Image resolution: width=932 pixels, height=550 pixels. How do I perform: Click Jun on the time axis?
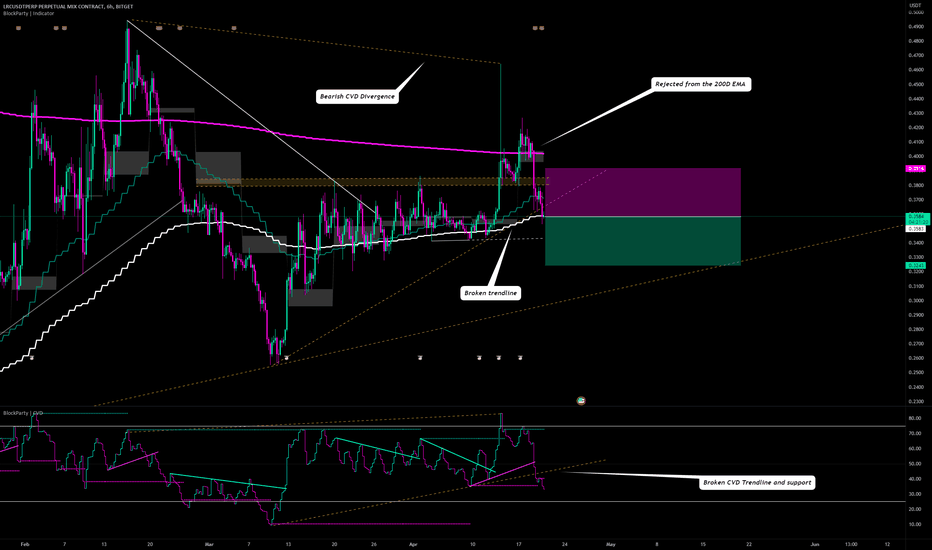tap(815, 544)
